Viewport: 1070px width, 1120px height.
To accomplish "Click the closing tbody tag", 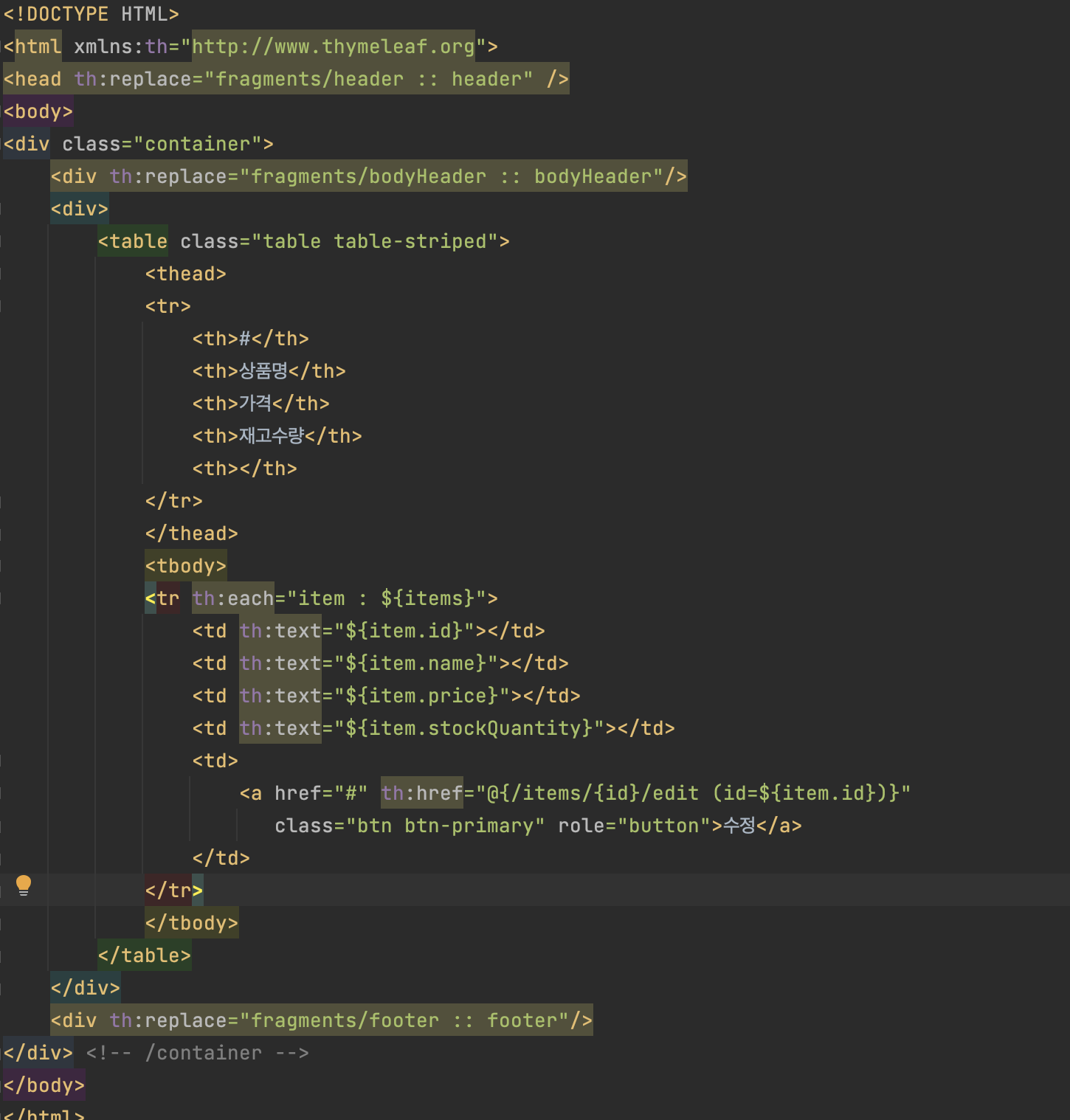I will (x=192, y=923).
